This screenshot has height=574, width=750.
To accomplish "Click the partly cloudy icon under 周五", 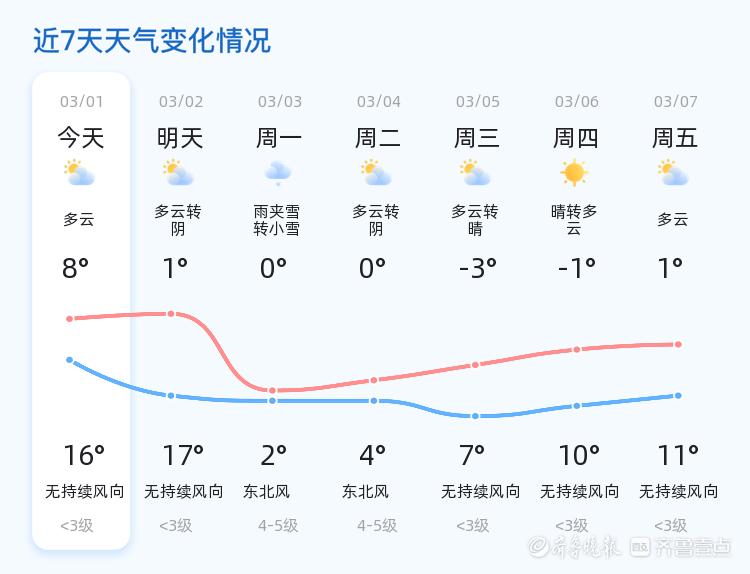I will [673, 173].
